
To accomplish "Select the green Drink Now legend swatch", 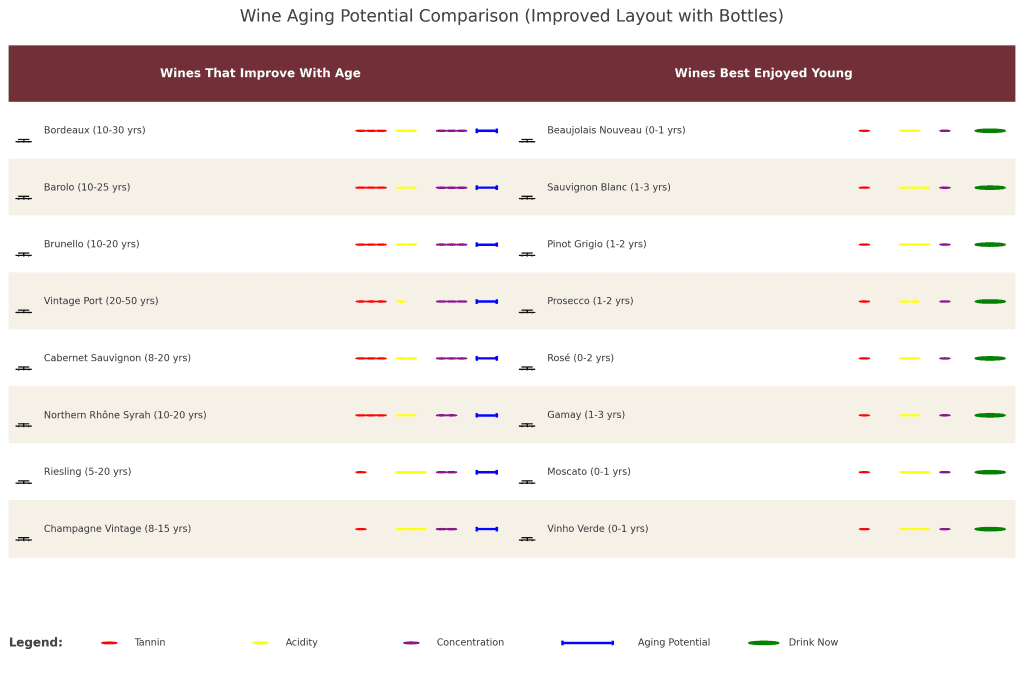I will tap(763, 643).
